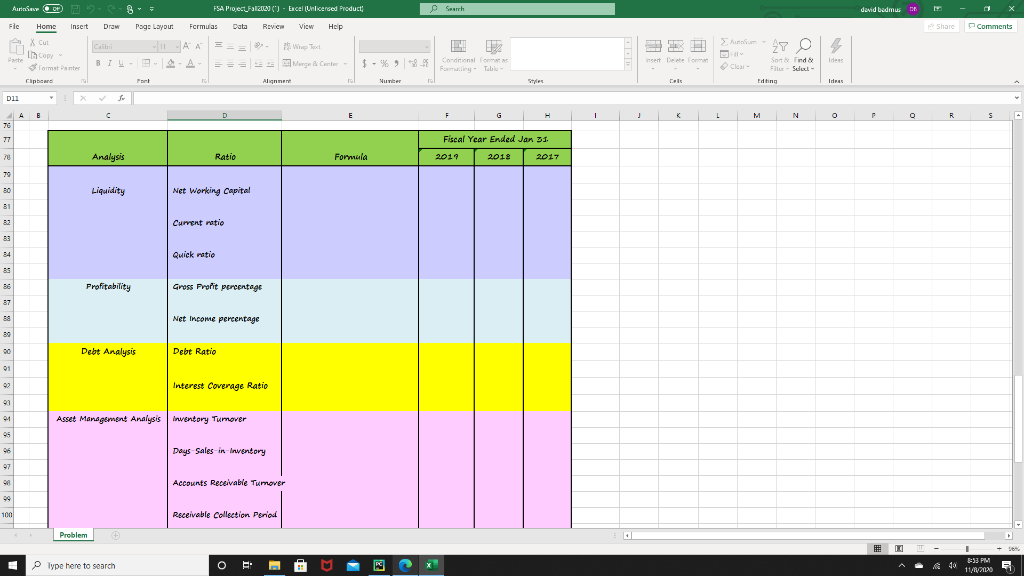Image resolution: width=1024 pixels, height=576 pixels.
Task: Open the Font Color dropdown arrow
Action: point(199,63)
